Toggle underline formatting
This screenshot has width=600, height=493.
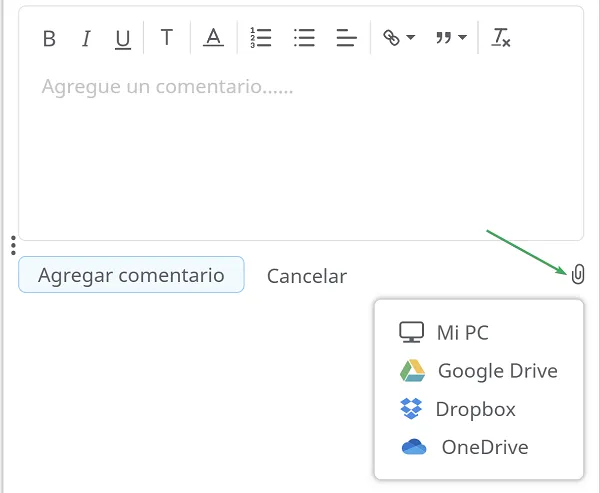tap(123, 39)
